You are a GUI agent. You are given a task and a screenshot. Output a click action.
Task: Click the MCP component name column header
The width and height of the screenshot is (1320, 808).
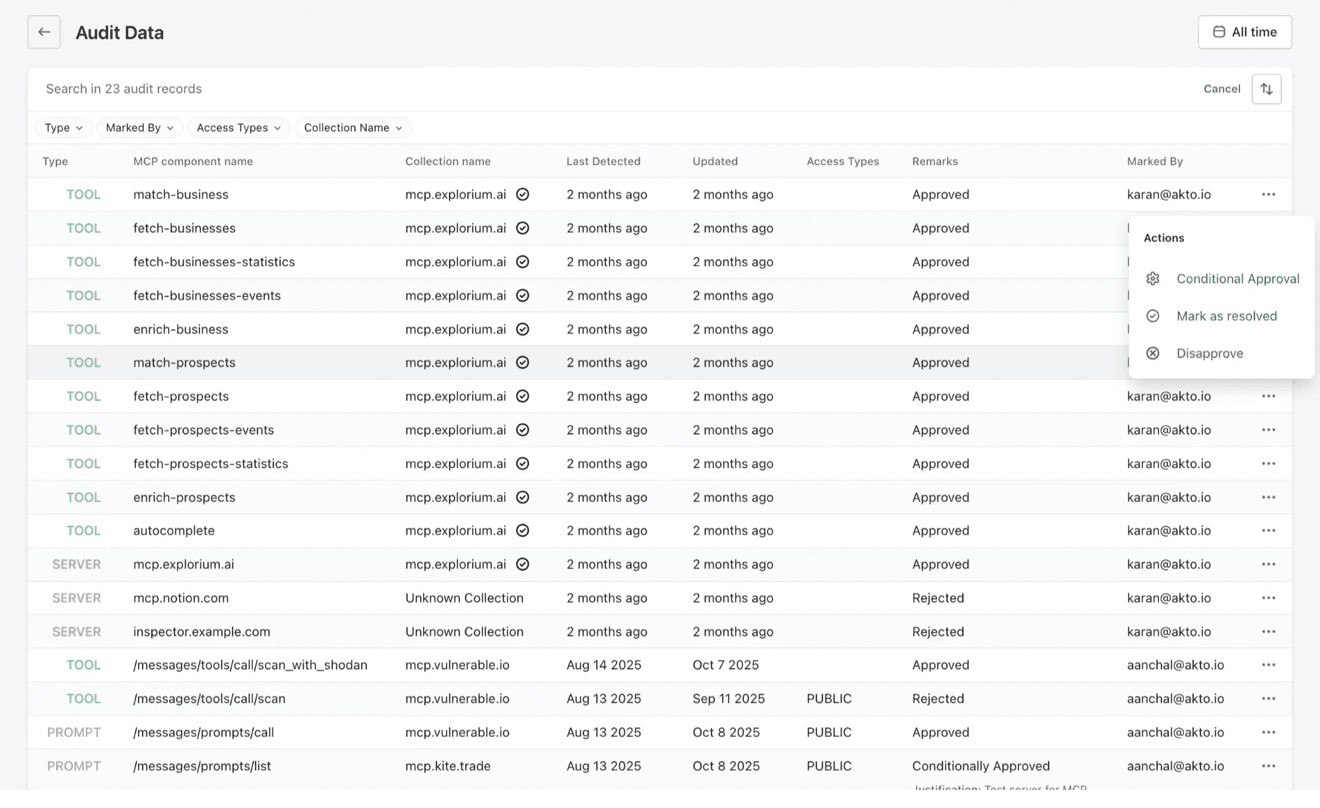[193, 161]
